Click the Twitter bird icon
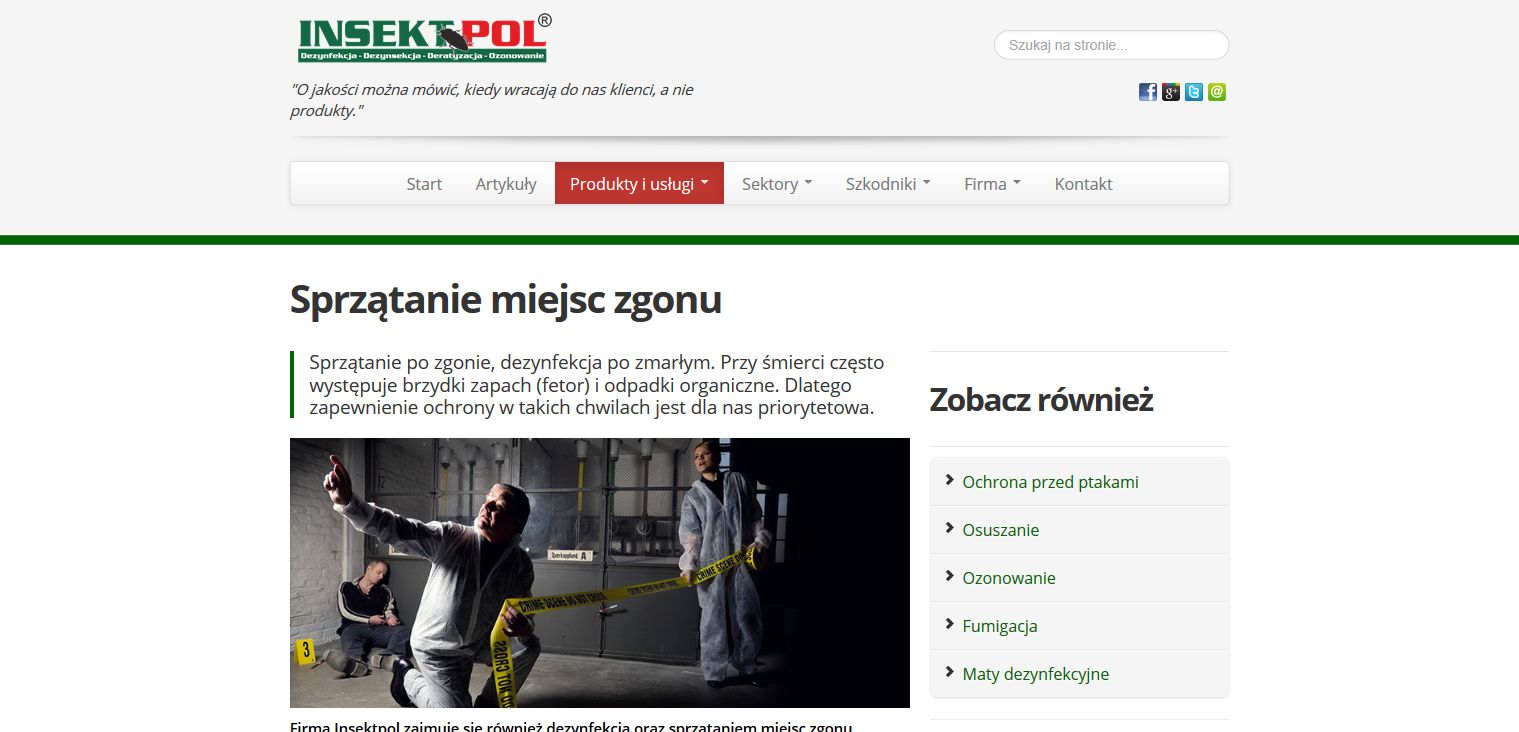The height and width of the screenshot is (732, 1519). (1194, 92)
